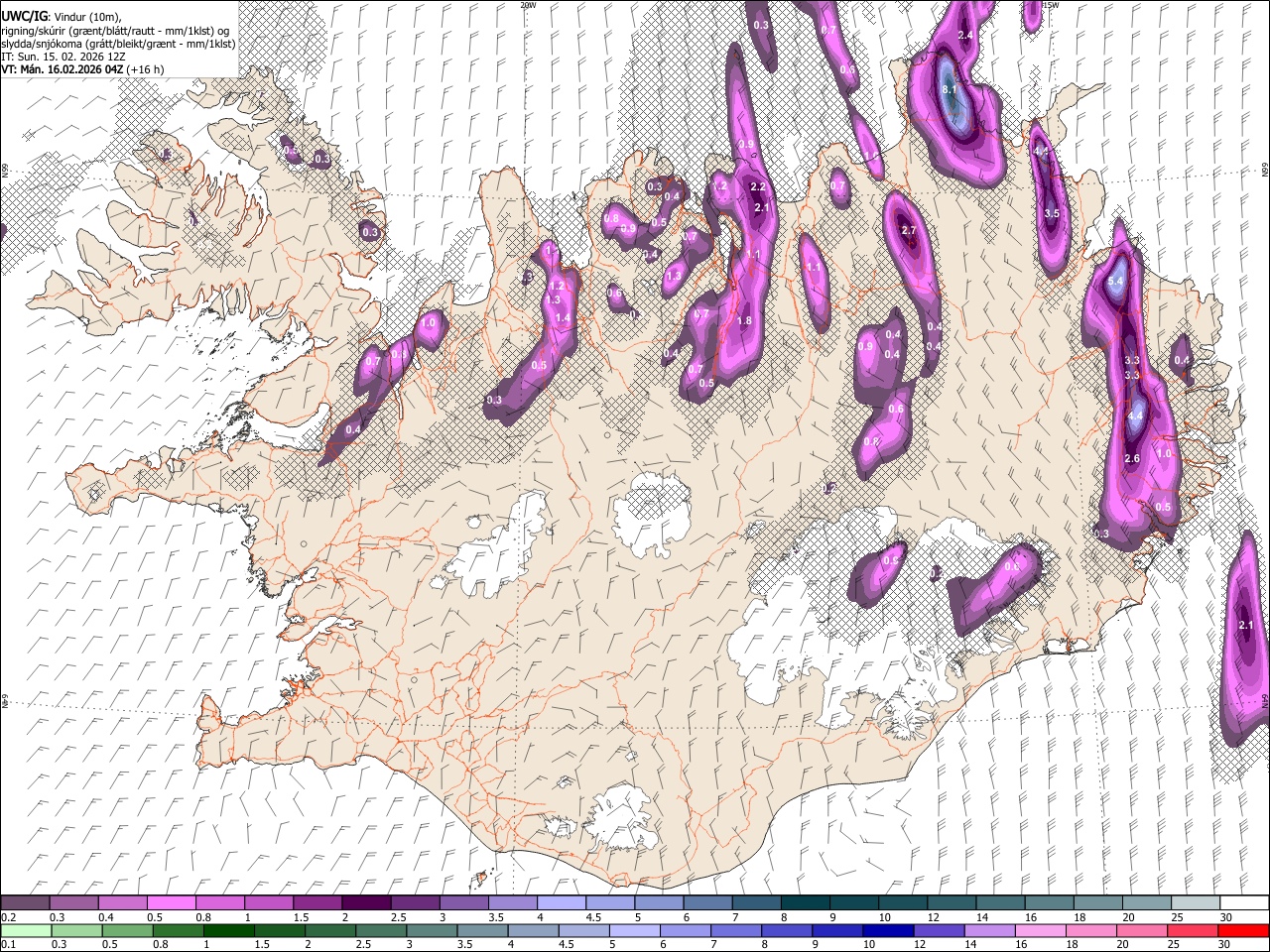Pick the light violet swatch between 14 and 16
This screenshot has width=1270, height=952.
click(x=988, y=931)
